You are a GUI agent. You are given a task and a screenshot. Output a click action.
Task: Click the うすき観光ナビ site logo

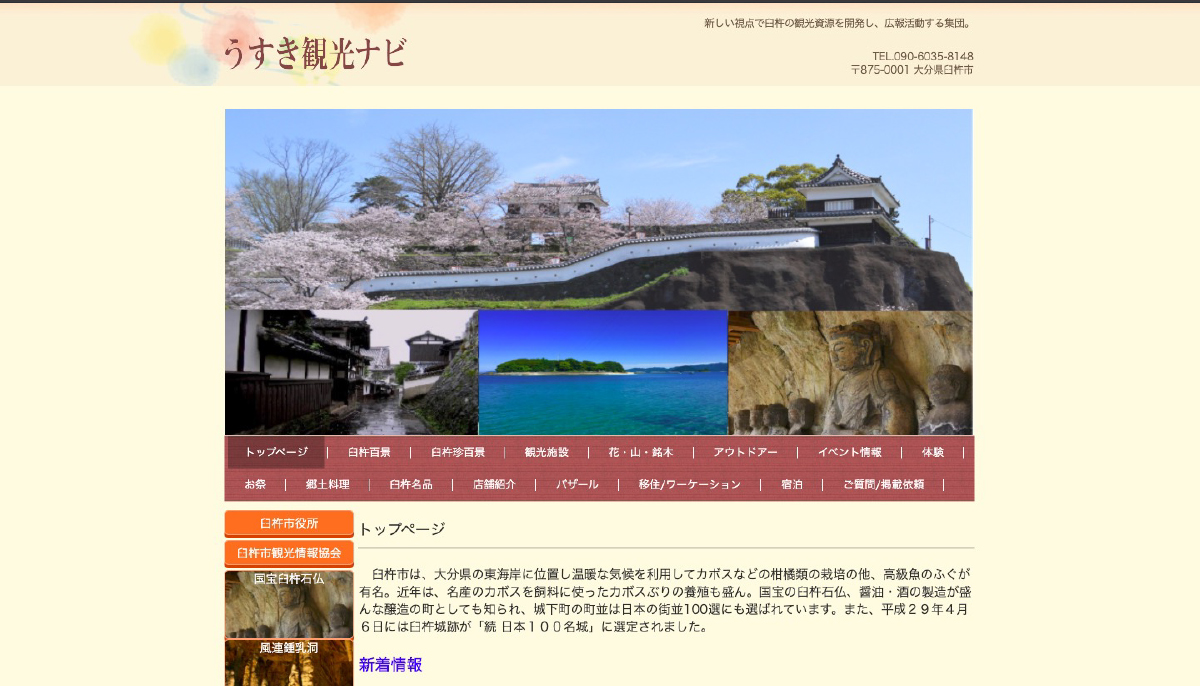[315, 51]
